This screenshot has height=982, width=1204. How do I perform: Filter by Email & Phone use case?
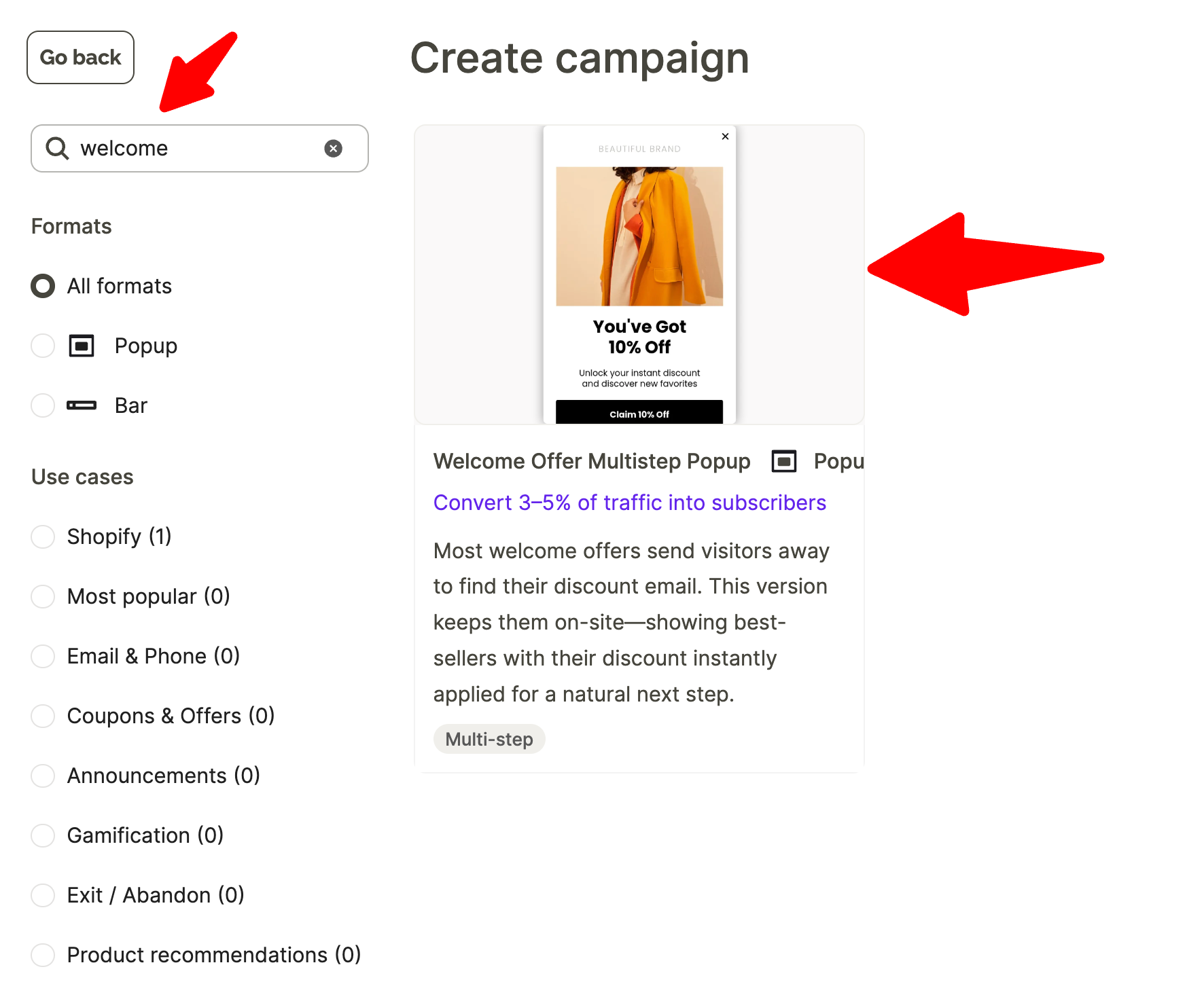pos(43,656)
